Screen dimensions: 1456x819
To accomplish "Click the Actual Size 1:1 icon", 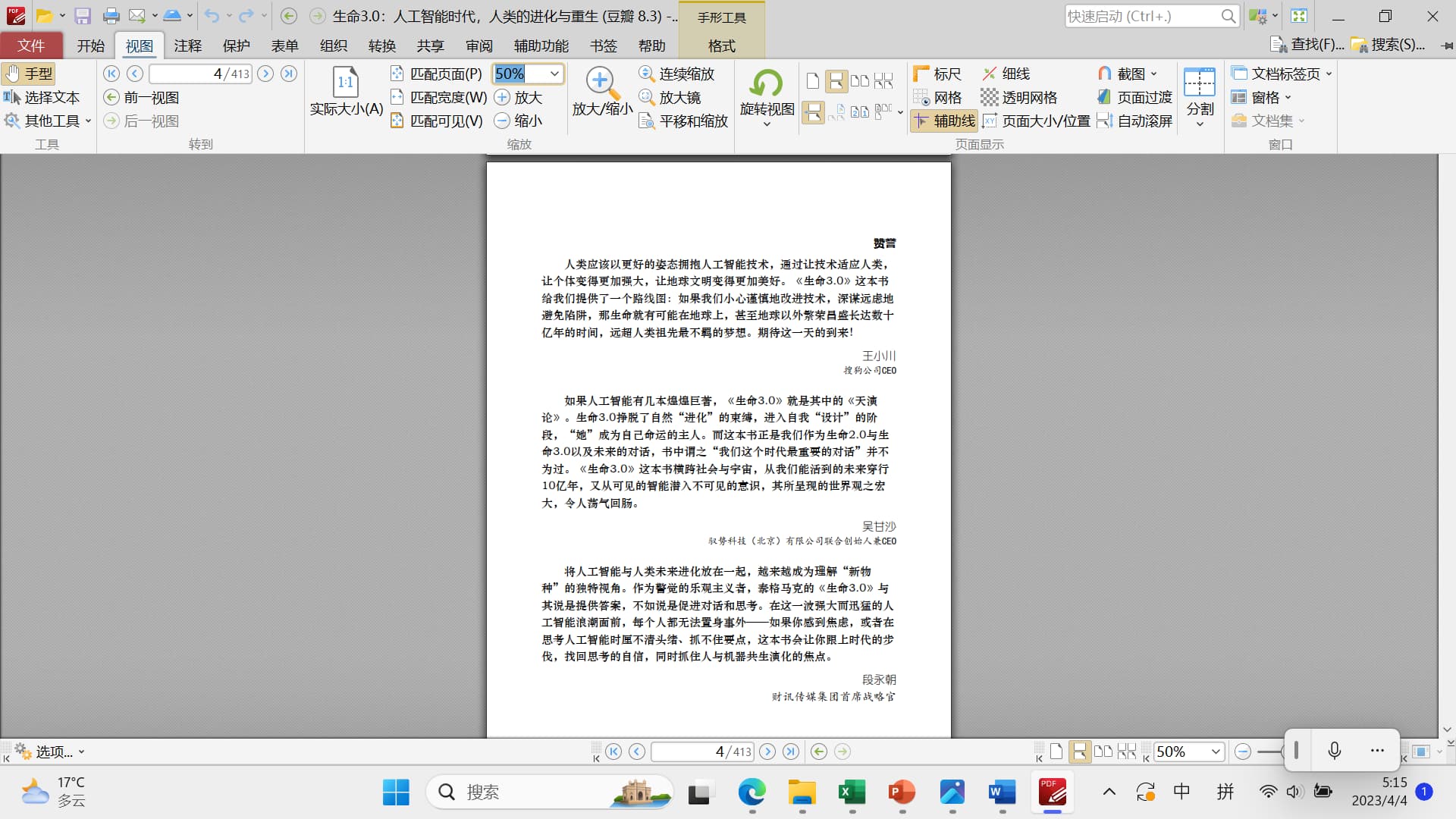I will (346, 82).
